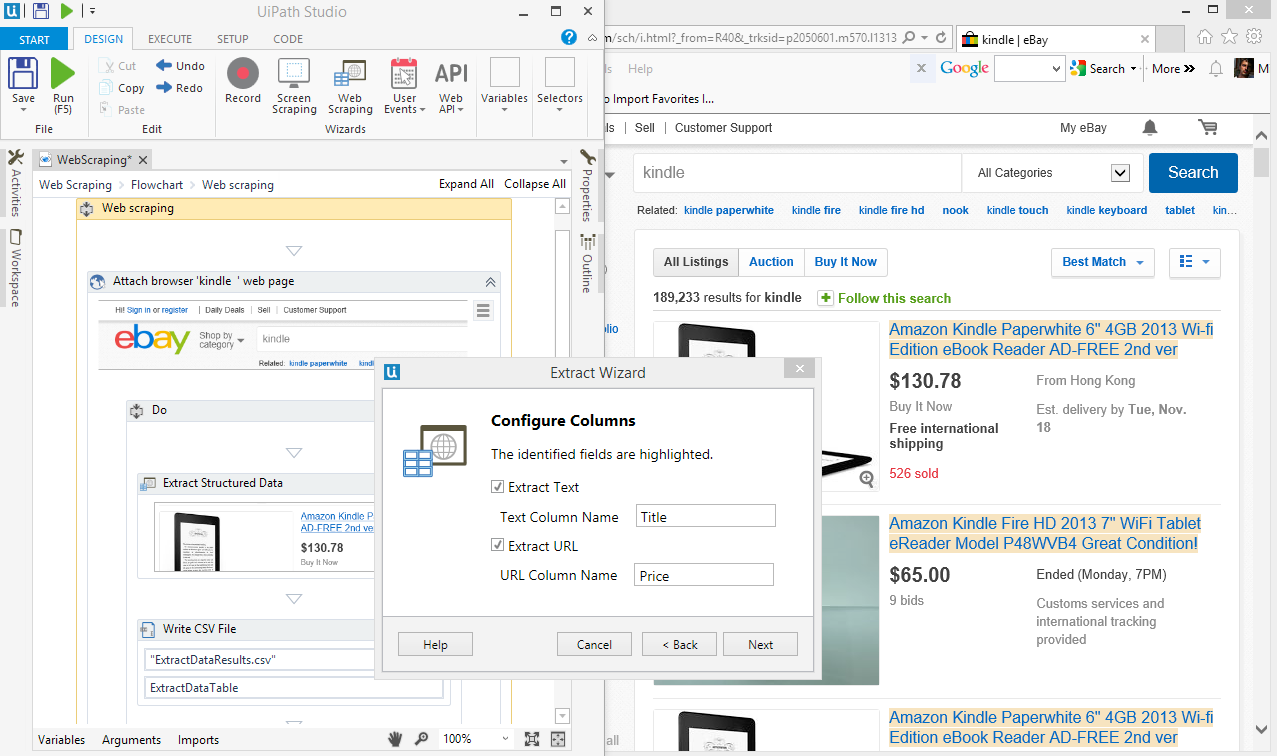This screenshot has height=756, width=1277.
Task: Start the Record wizard
Action: (x=242, y=81)
